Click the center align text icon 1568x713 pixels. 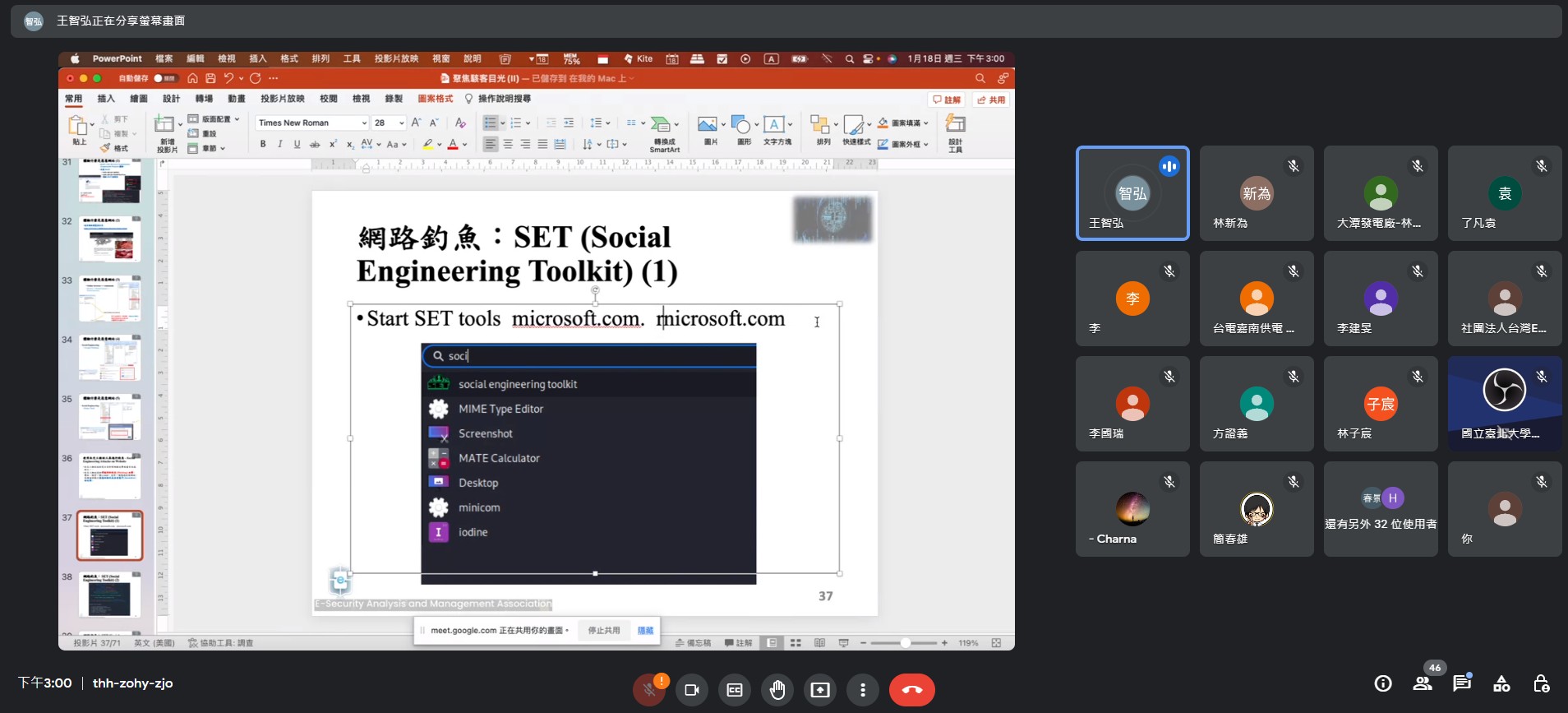(x=508, y=144)
